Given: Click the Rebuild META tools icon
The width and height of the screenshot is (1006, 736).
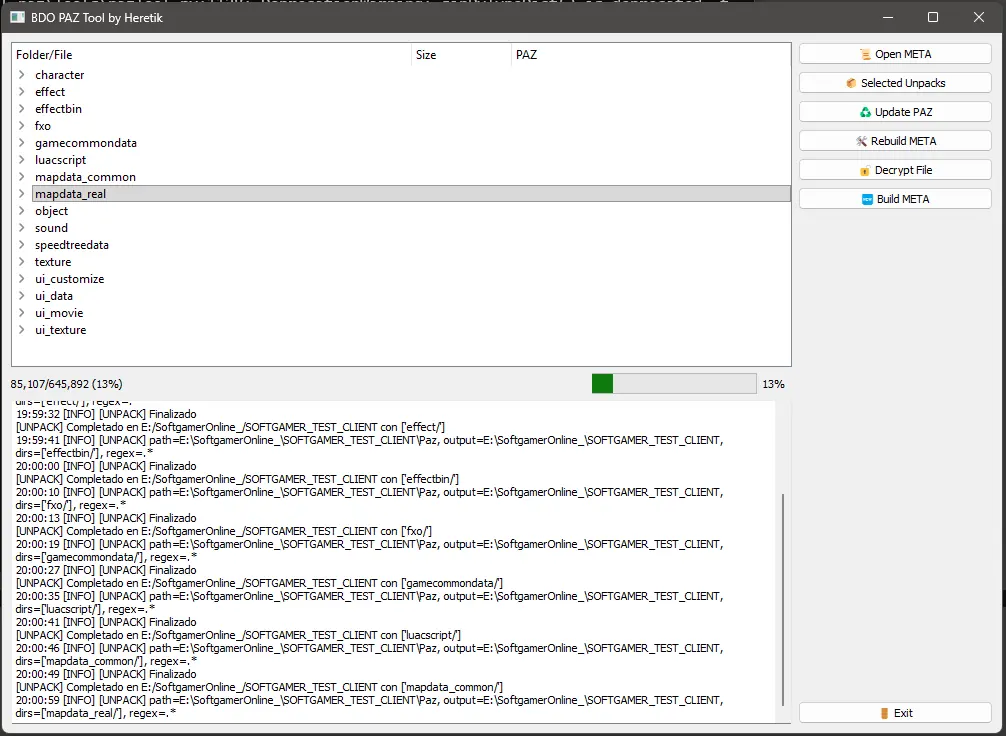Looking at the screenshot, I should click(862, 141).
